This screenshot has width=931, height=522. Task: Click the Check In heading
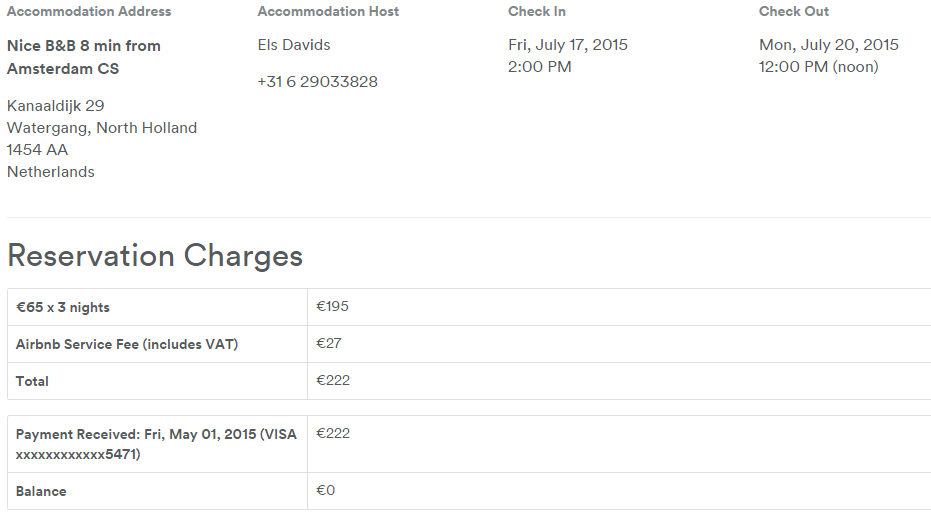537,11
